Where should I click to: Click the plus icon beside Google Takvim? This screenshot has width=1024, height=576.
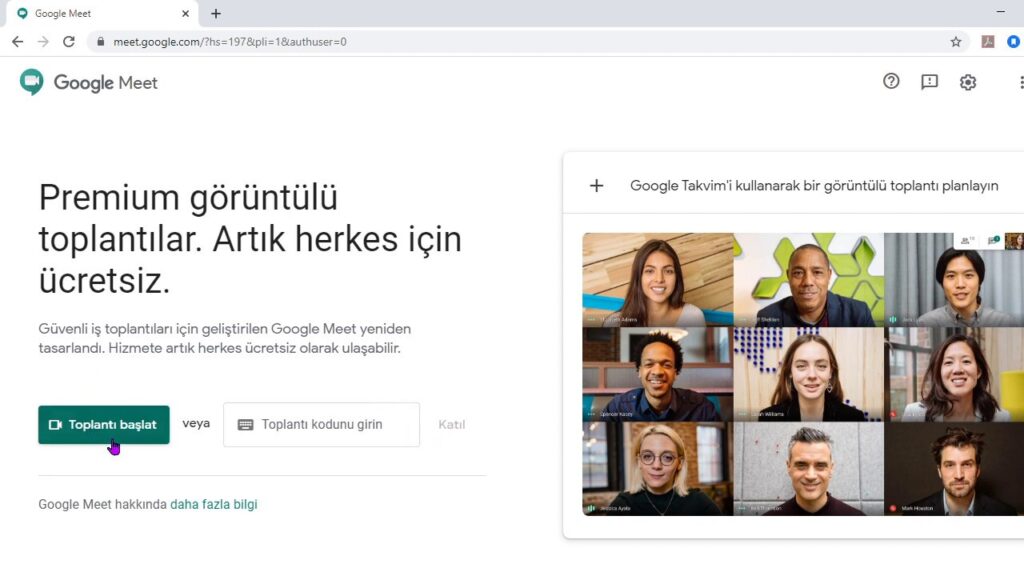(x=596, y=185)
